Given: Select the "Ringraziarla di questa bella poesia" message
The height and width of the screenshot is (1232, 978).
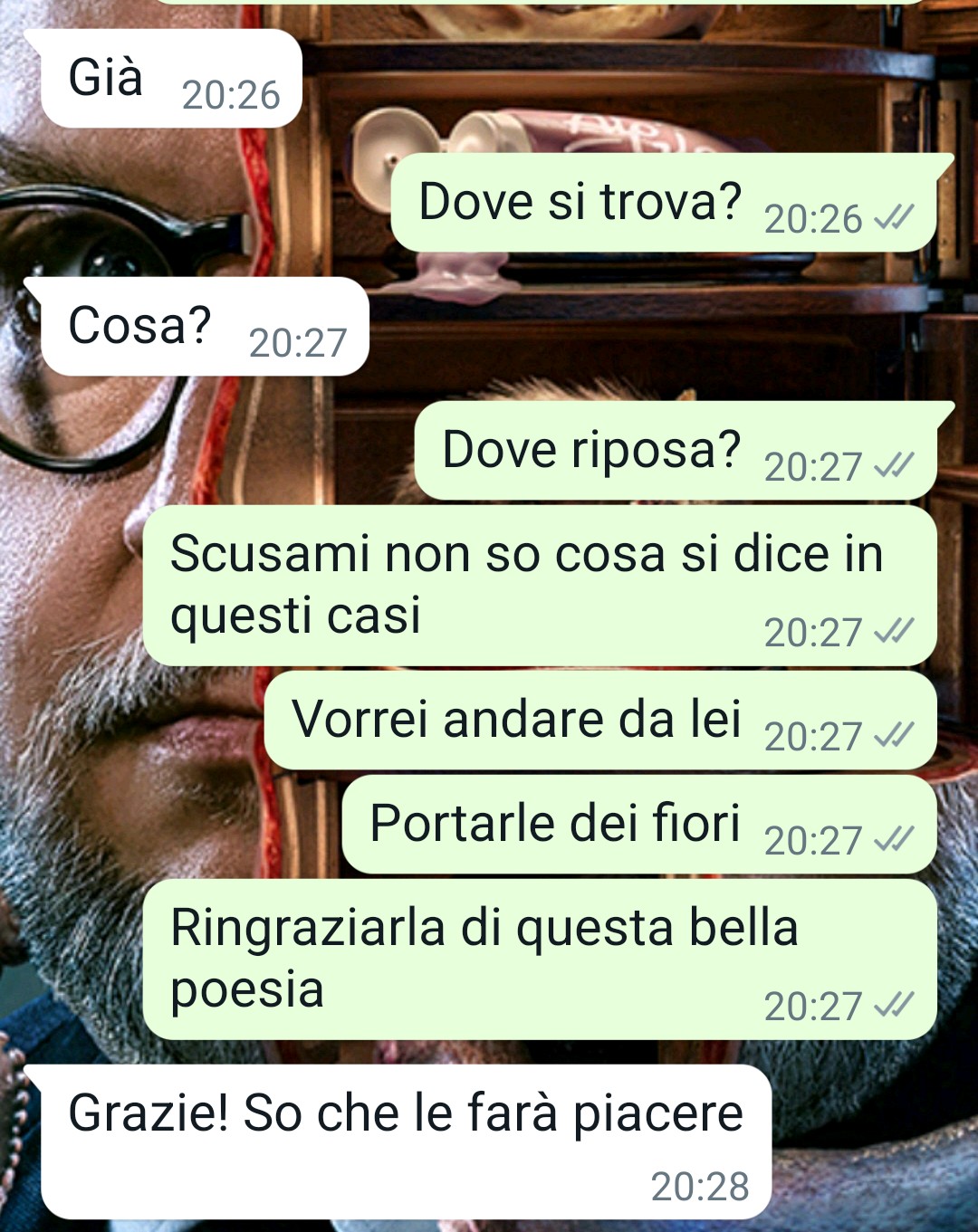Looking at the screenshot, I should point(540,960).
